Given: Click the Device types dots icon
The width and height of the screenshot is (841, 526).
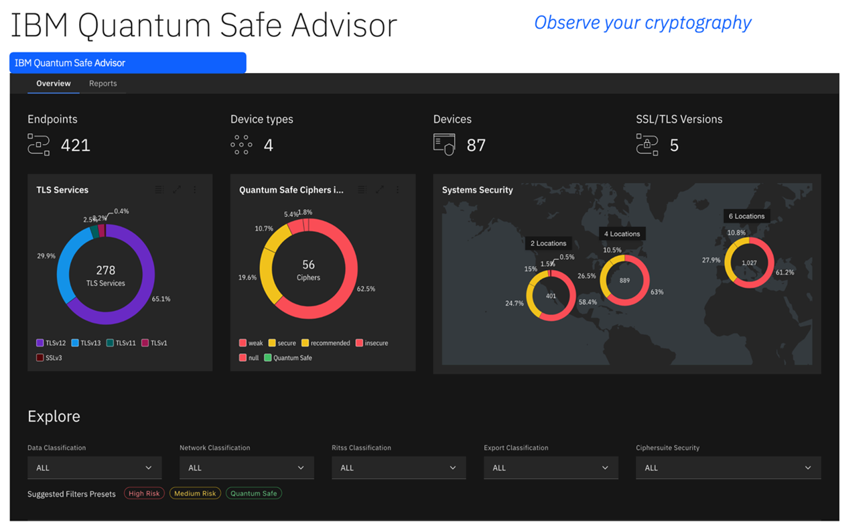Looking at the screenshot, I should coord(241,145).
